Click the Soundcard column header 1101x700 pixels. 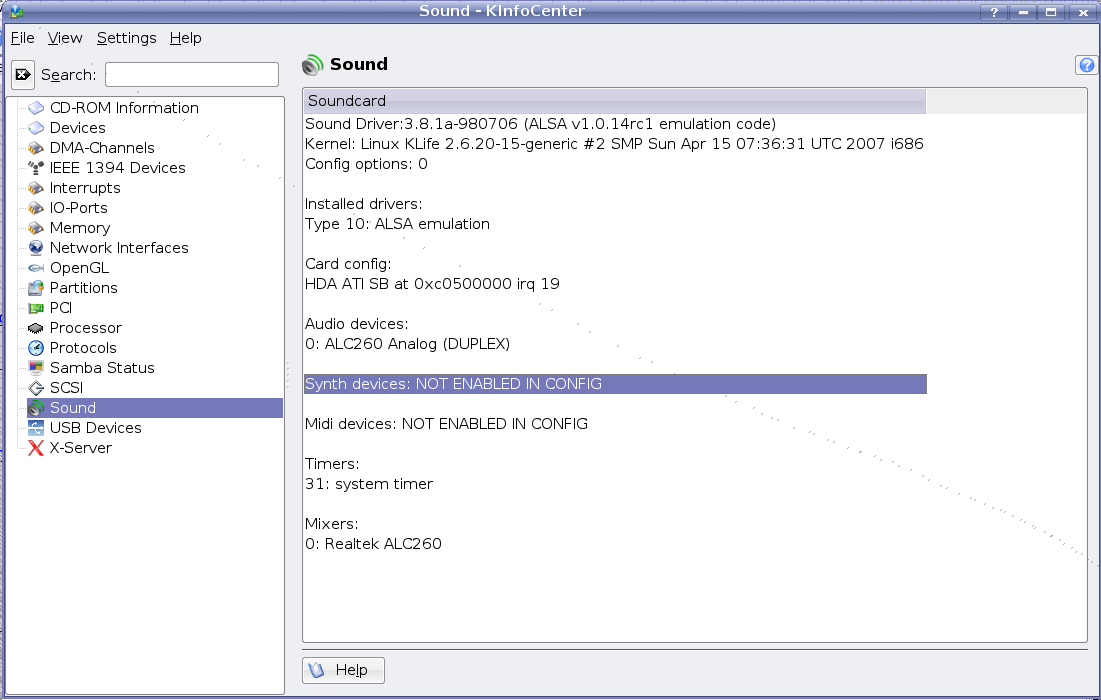coord(614,101)
